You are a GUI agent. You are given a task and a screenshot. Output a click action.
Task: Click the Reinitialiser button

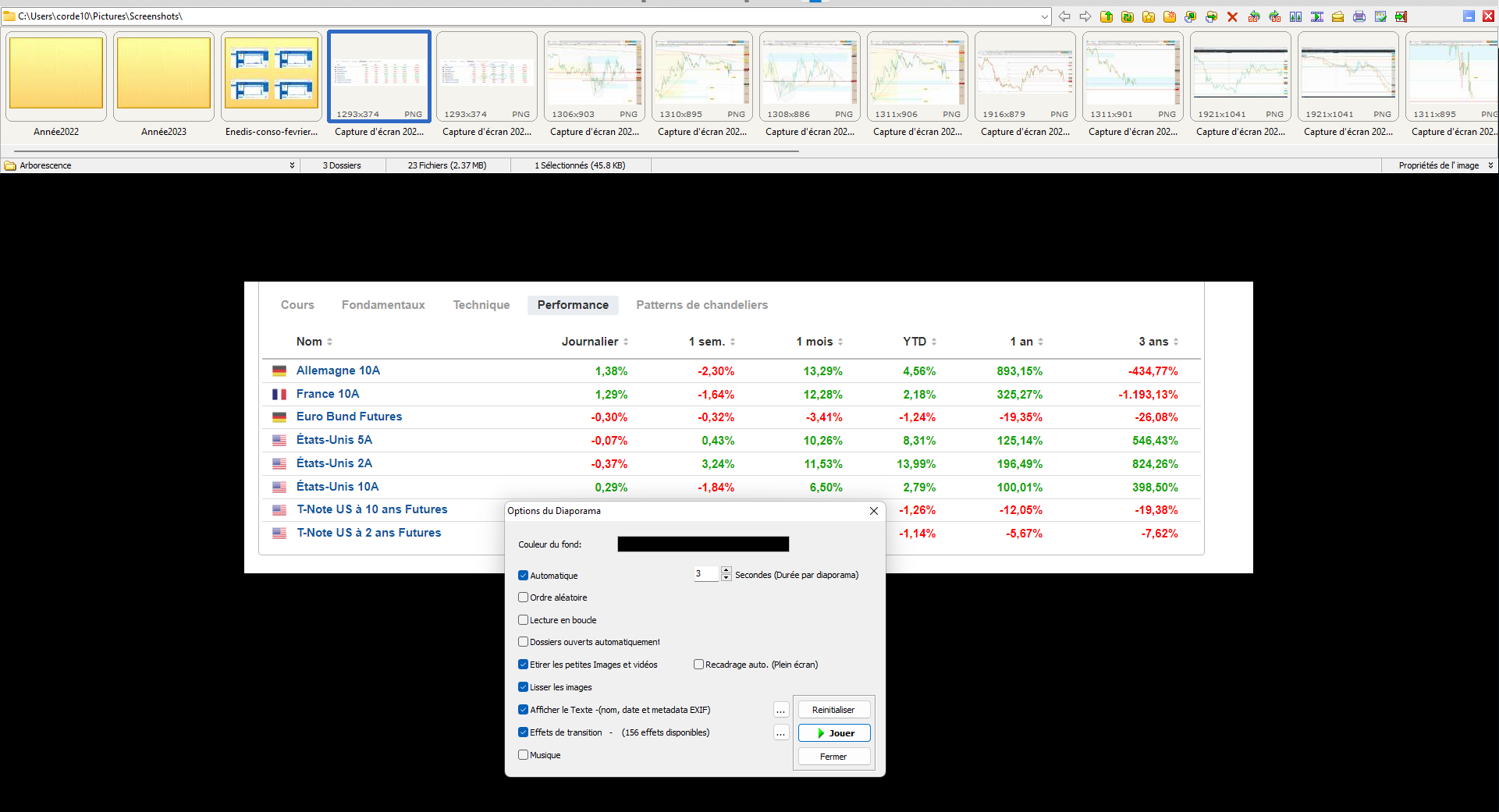pyautogui.click(x=833, y=710)
